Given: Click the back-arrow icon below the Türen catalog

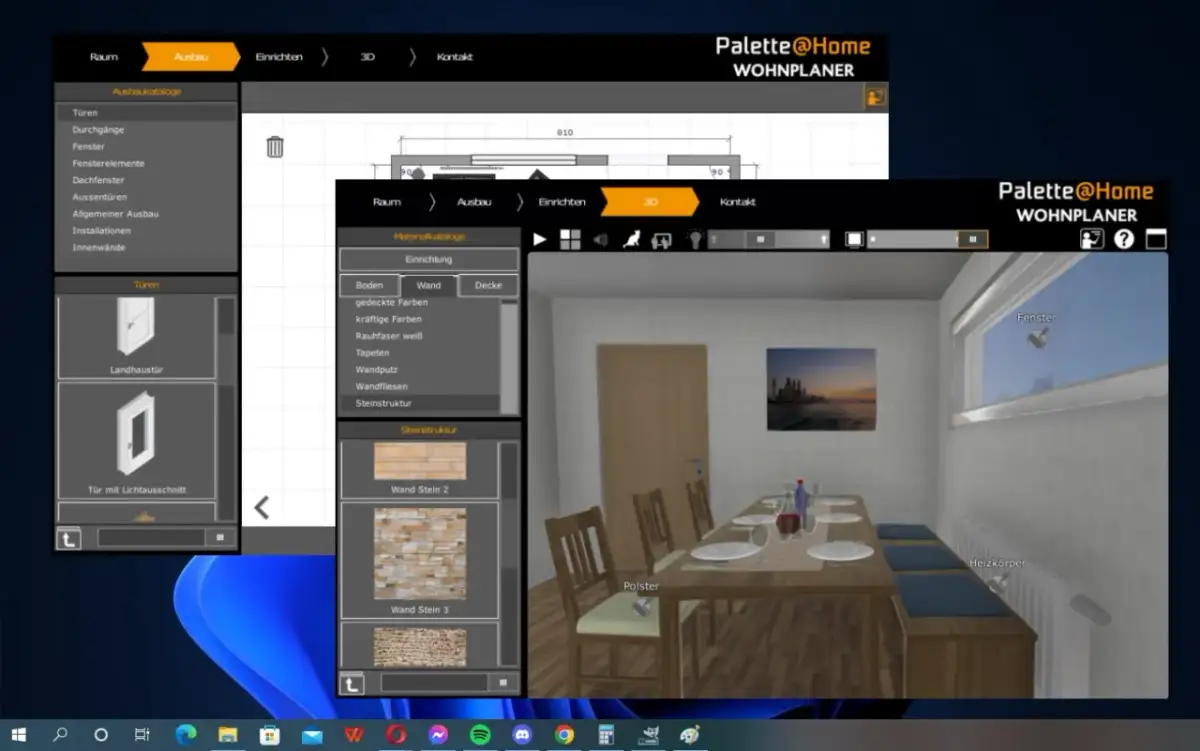Looking at the screenshot, I should pos(68,539).
